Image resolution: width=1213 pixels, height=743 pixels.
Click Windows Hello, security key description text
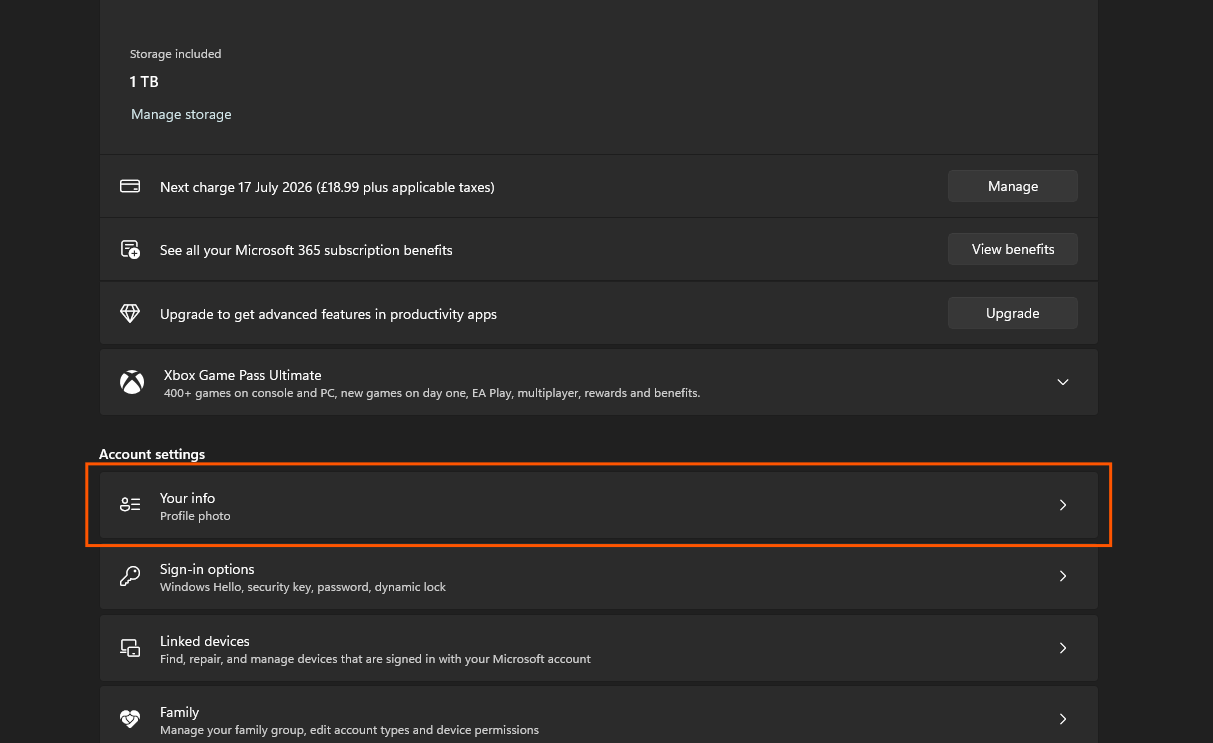(x=303, y=587)
